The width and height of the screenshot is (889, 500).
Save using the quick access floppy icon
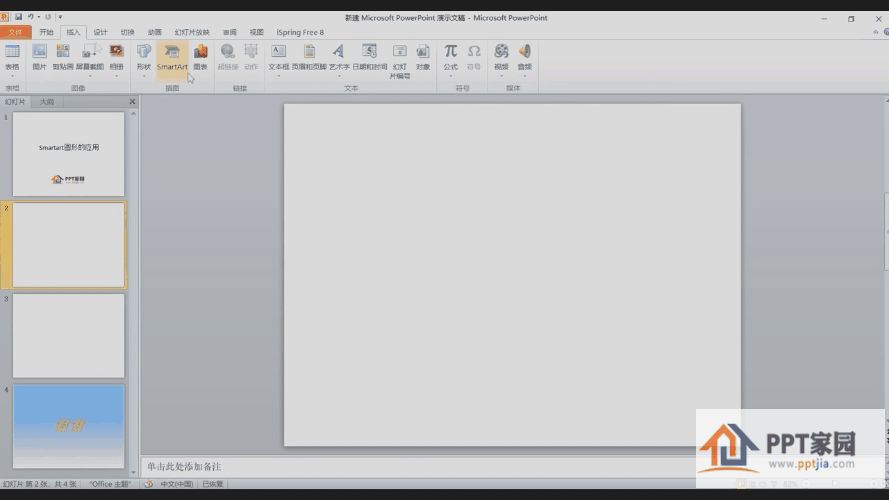coord(18,17)
